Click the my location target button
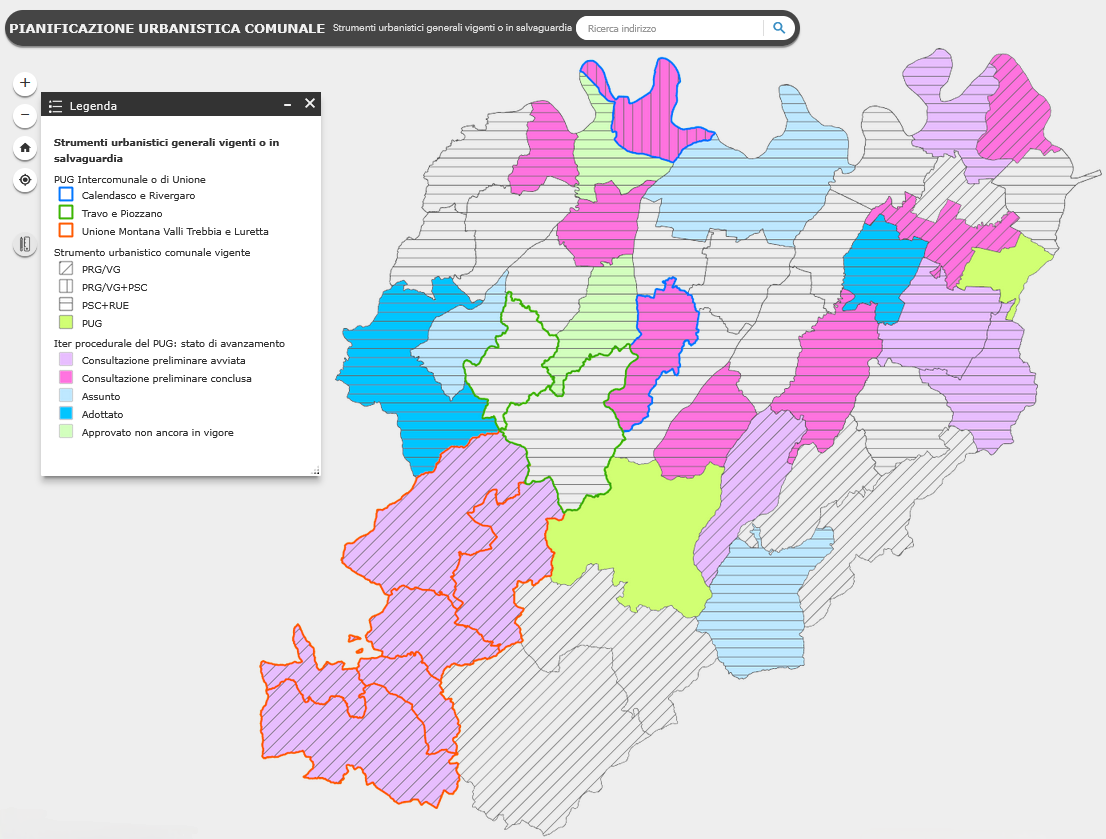 point(25,180)
